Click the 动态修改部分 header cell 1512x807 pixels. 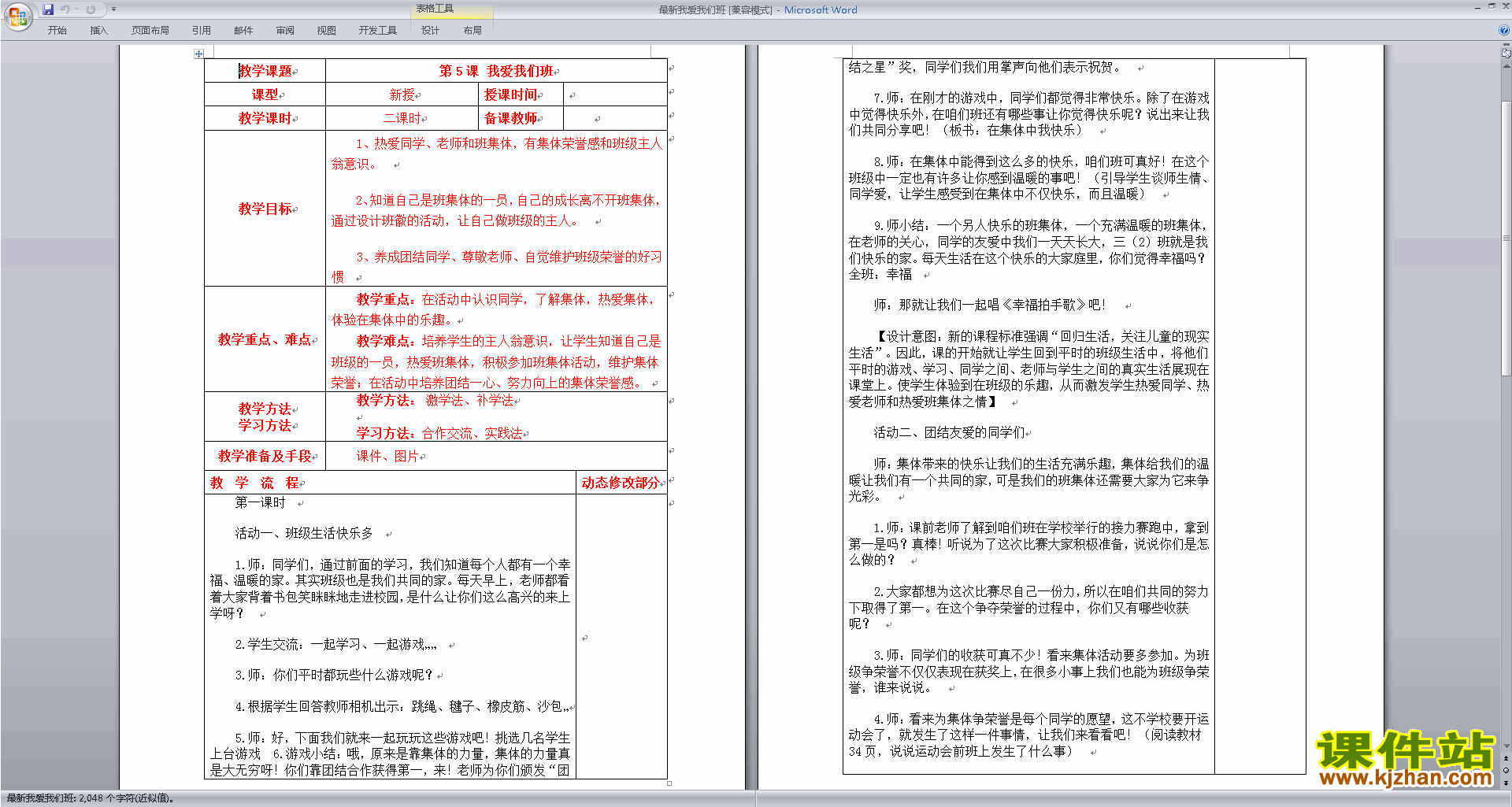(x=621, y=483)
